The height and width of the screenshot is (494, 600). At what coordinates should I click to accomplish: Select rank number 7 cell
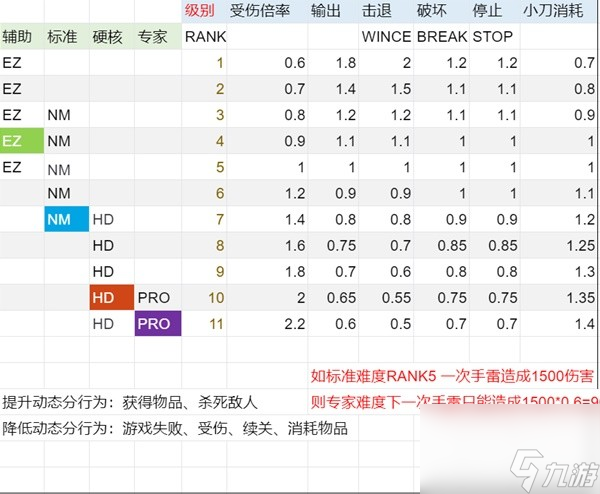204,219
